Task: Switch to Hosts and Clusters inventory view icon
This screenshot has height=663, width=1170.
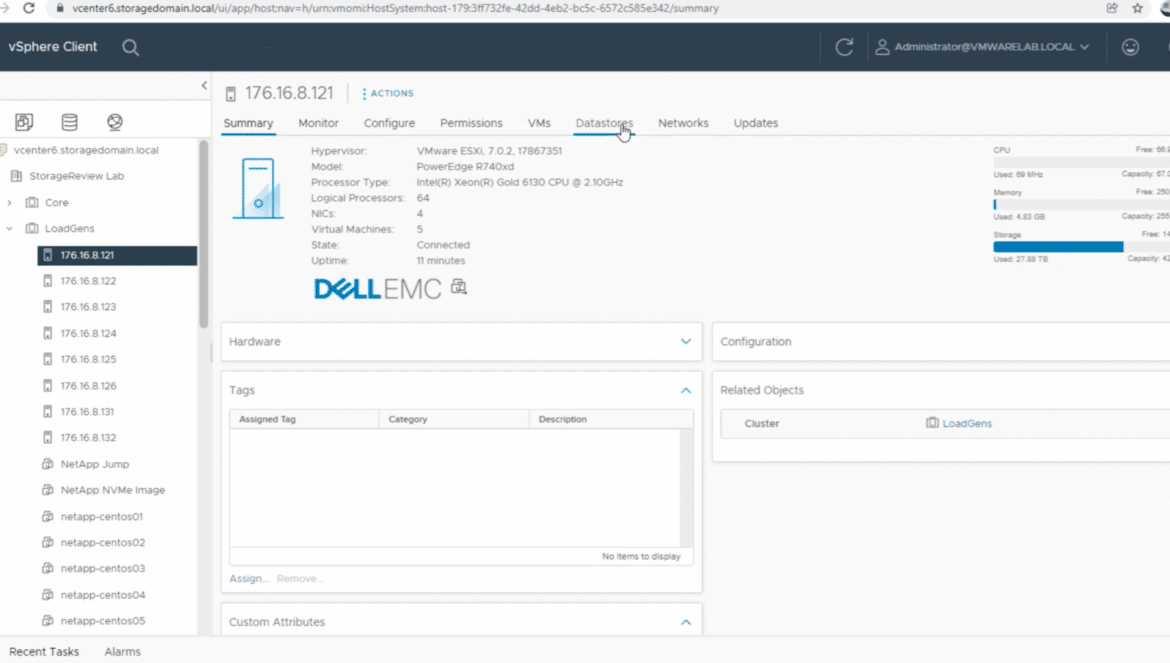Action: pyautogui.click(x=24, y=122)
